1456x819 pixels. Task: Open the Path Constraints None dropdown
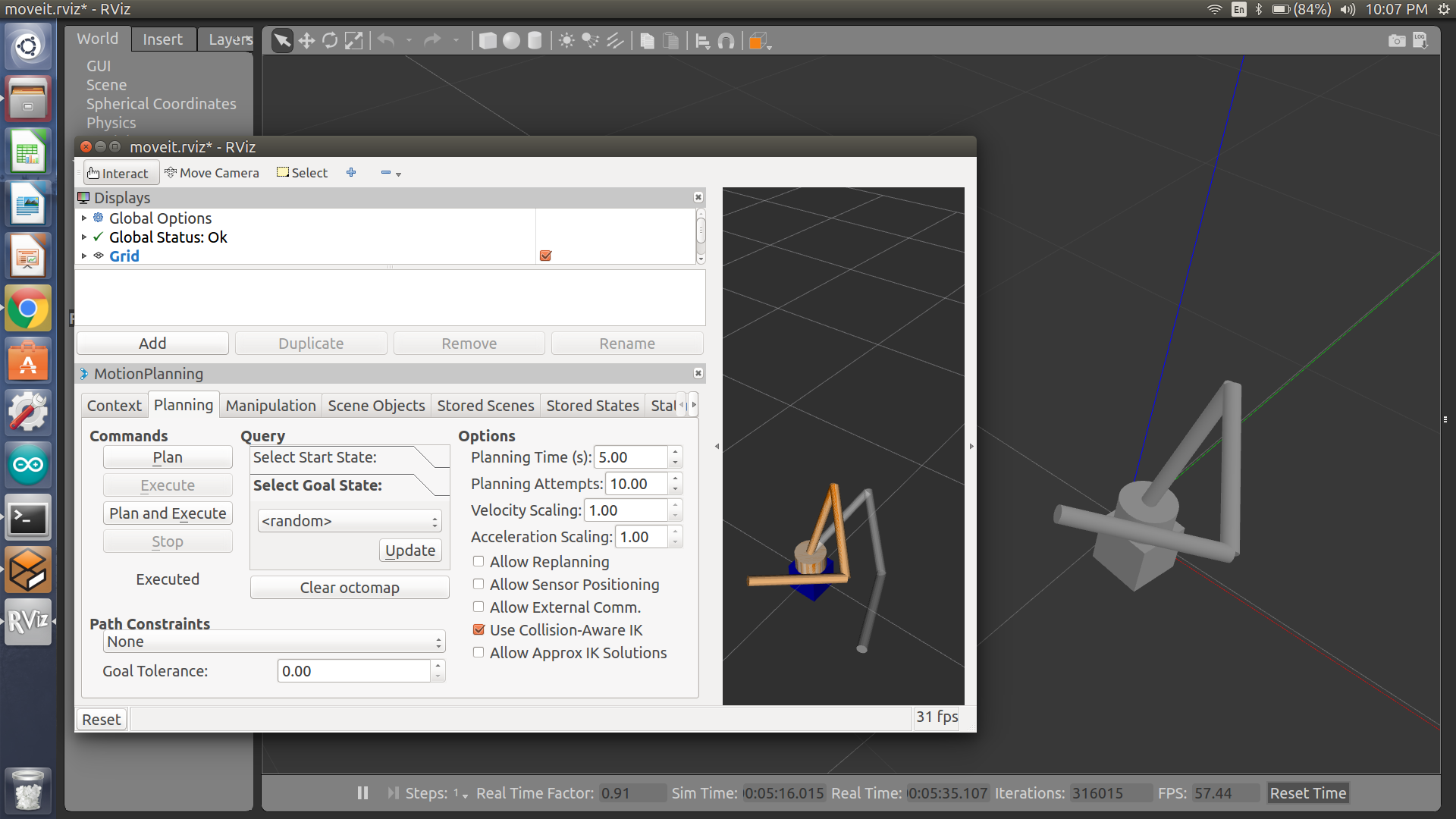tap(274, 642)
